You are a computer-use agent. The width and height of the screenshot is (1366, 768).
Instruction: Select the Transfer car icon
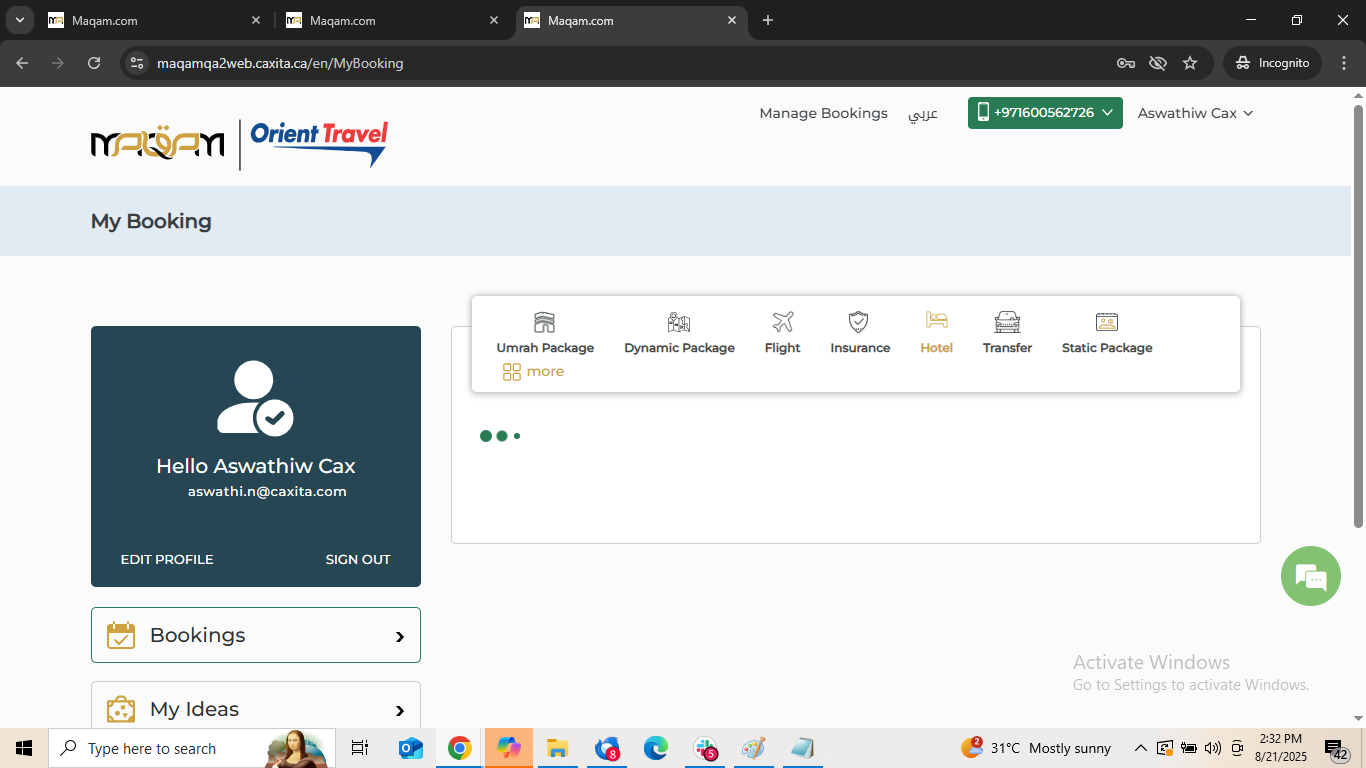click(1007, 323)
